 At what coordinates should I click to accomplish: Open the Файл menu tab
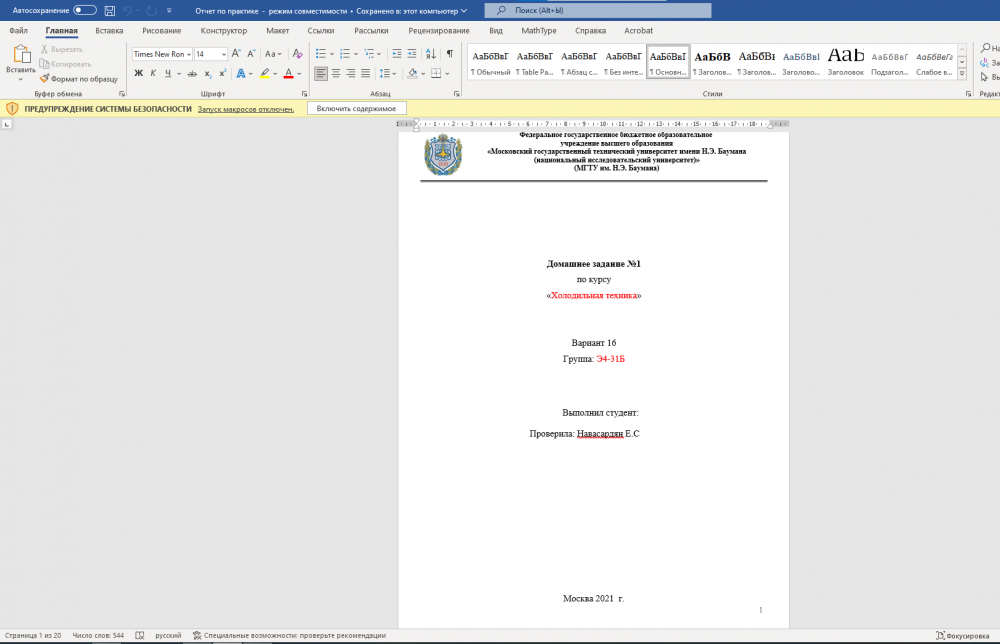(x=18, y=31)
